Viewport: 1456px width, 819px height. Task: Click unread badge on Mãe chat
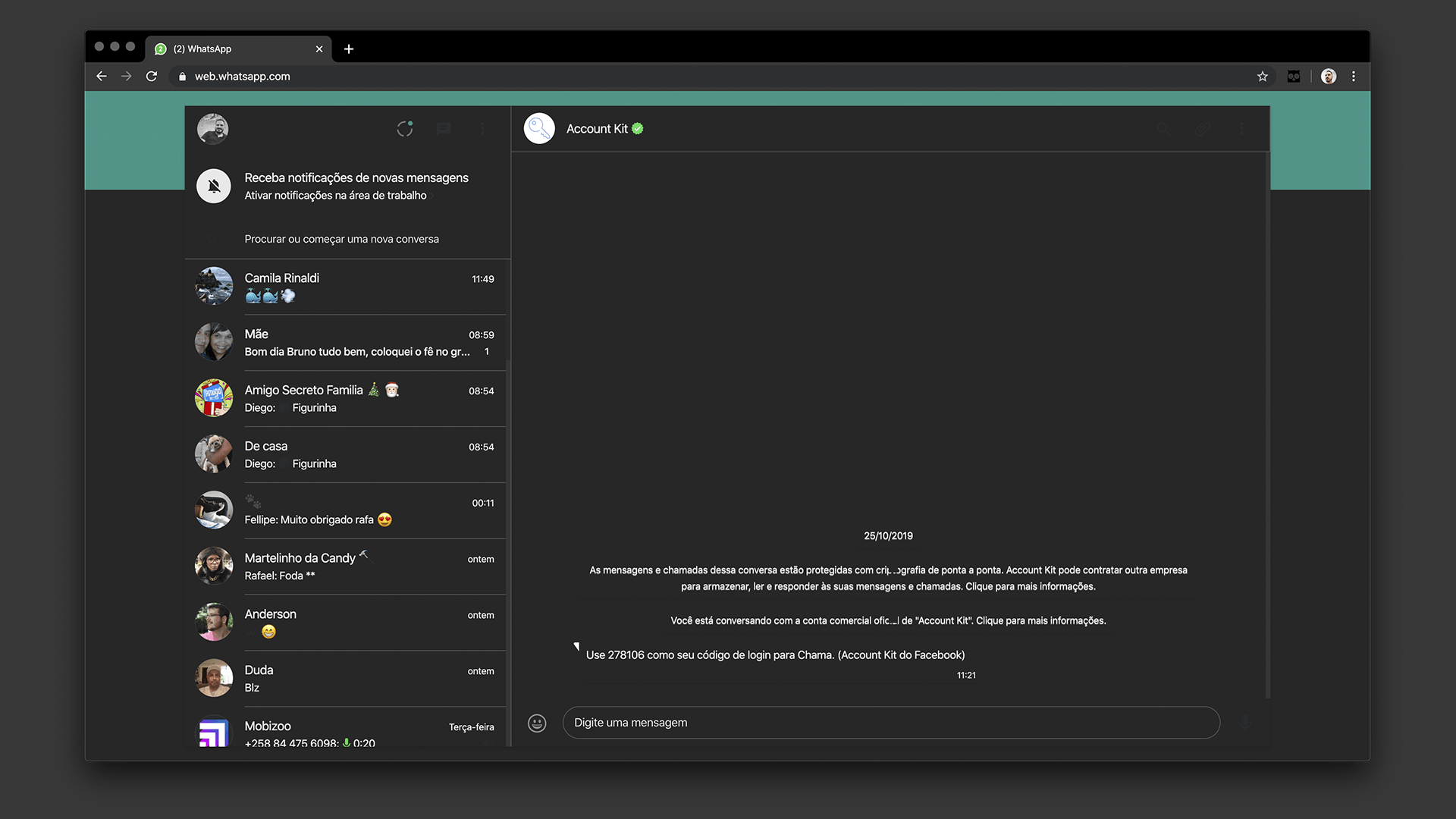tap(487, 352)
